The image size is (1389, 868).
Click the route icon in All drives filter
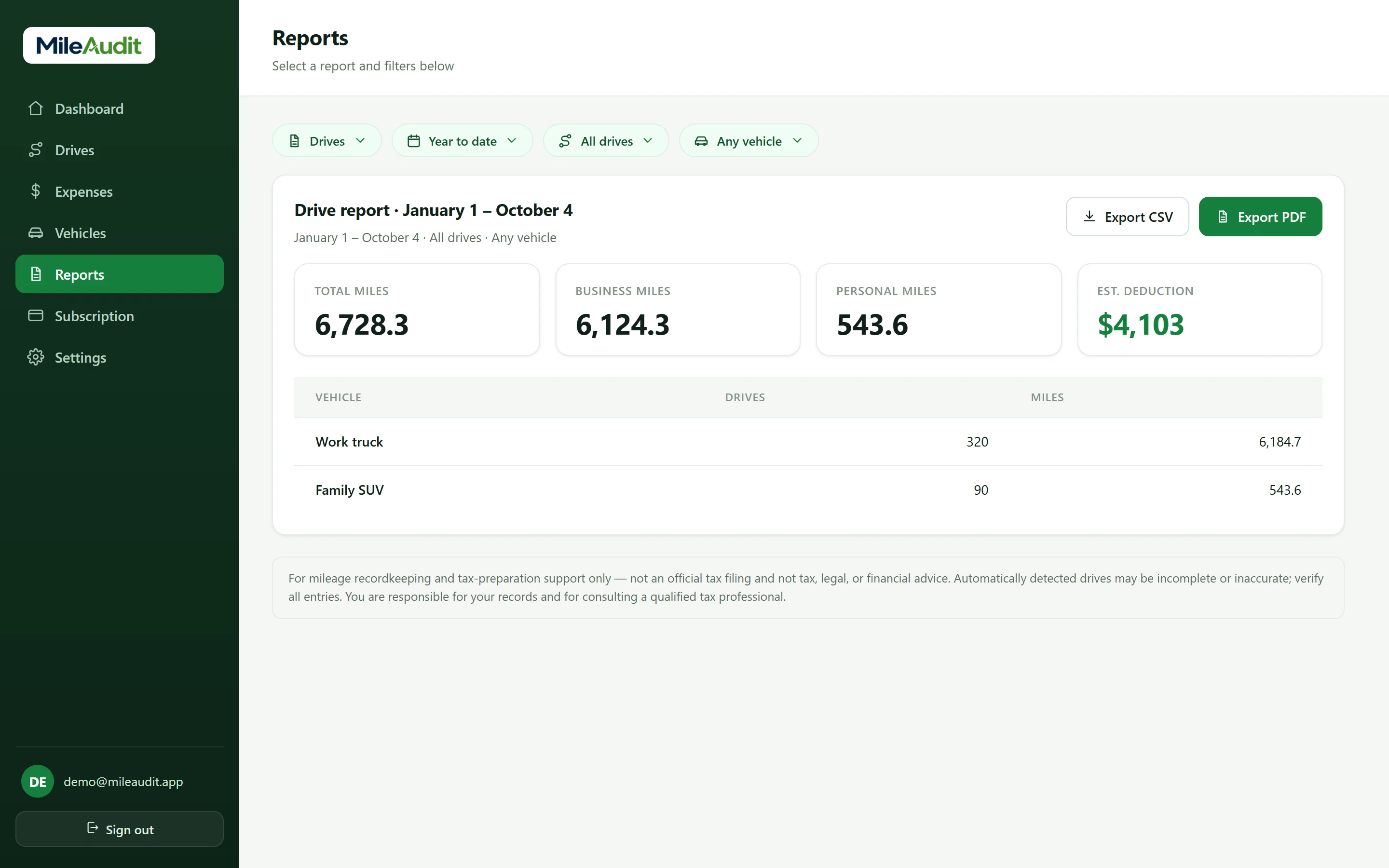pyautogui.click(x=565, y=141)
